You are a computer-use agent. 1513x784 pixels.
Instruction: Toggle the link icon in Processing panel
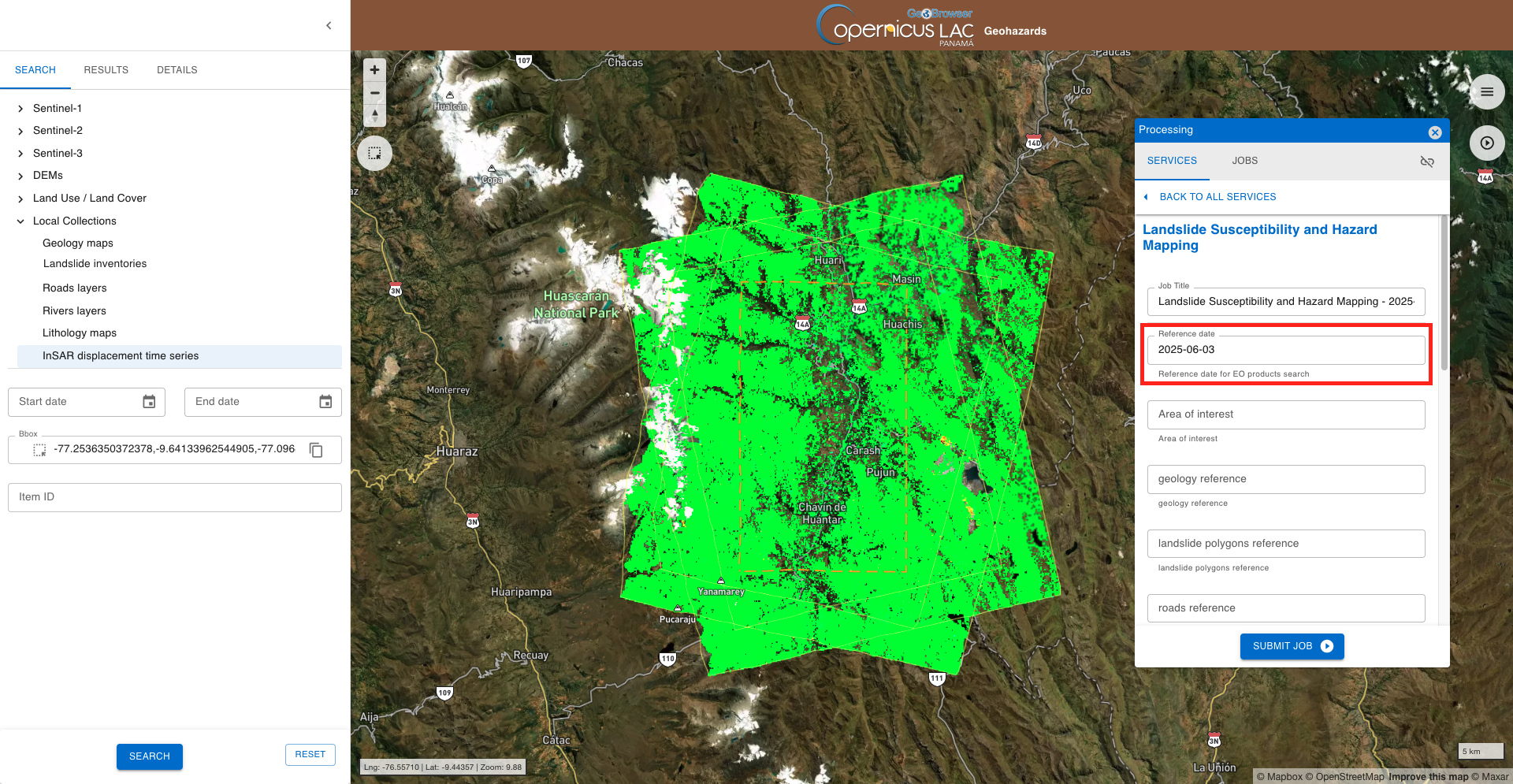pyautogui.click(x=1426, y=162)
